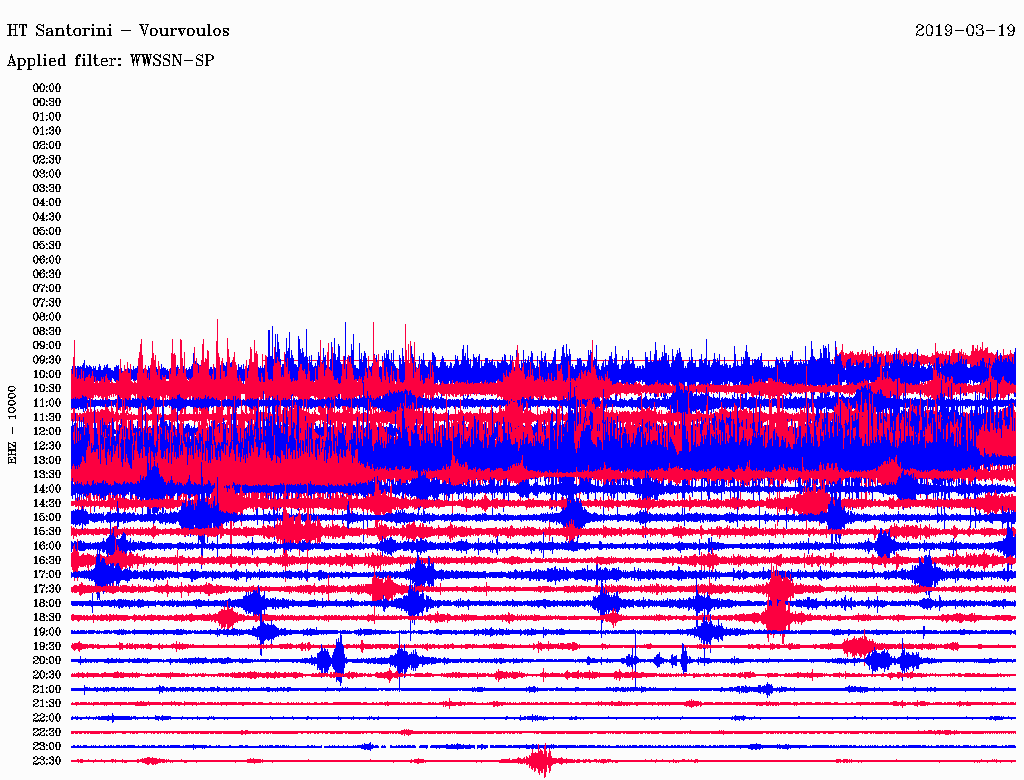The image size is (1024, 780).
Task: Click the 06:30 time label
Action: (47, 274)
